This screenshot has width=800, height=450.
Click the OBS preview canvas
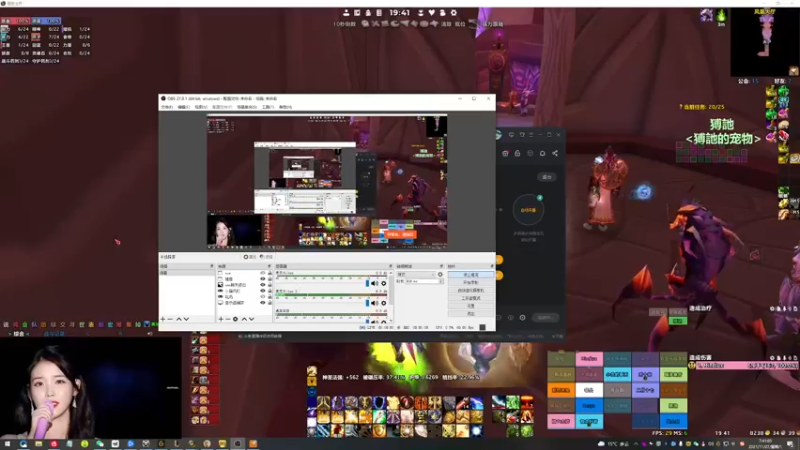pyautogui.click(x=327, y=182)
